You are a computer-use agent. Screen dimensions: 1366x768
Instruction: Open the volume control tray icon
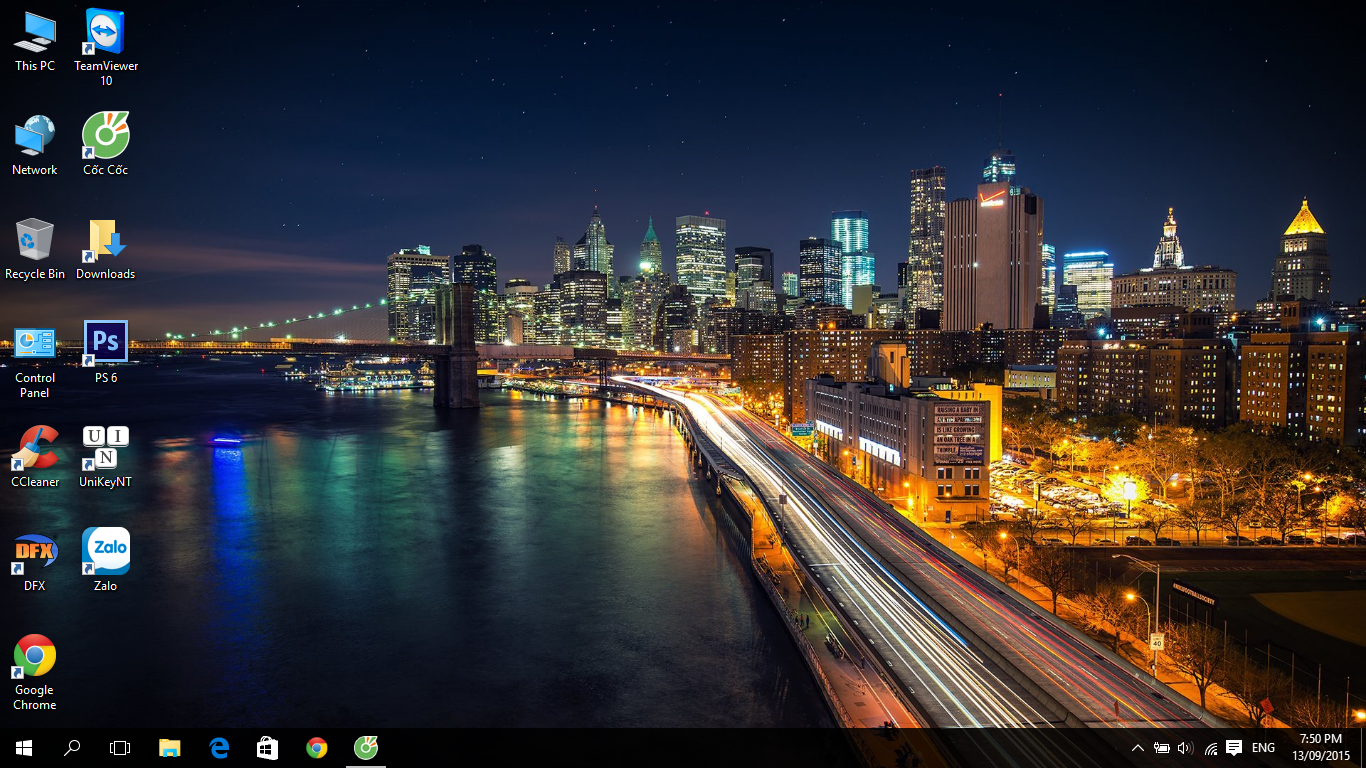1186,748
